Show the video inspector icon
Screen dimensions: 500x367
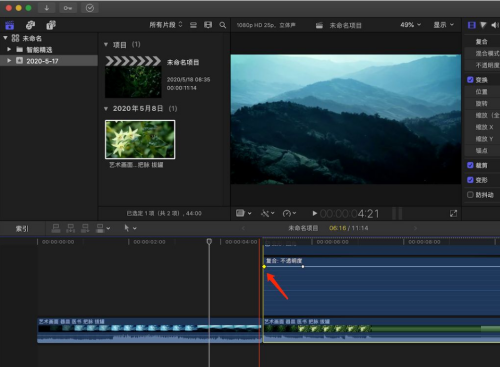tap(471, 25)
